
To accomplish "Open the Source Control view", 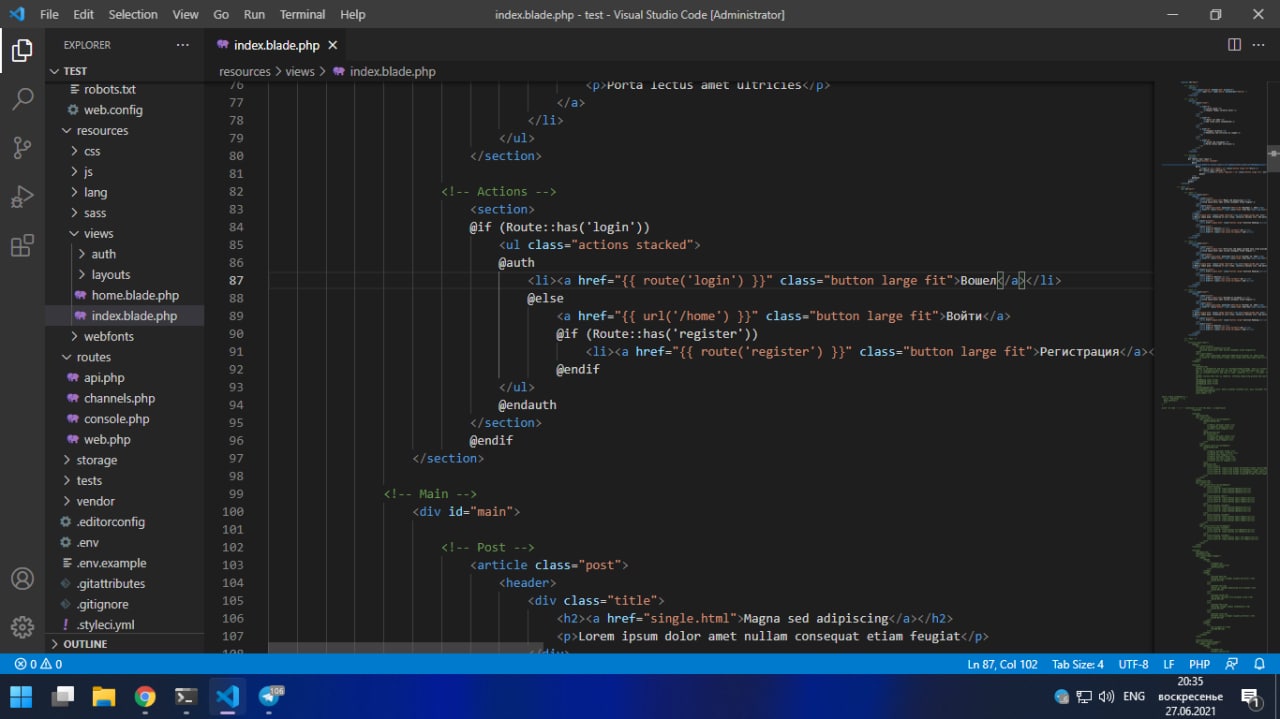I will 22,148.
